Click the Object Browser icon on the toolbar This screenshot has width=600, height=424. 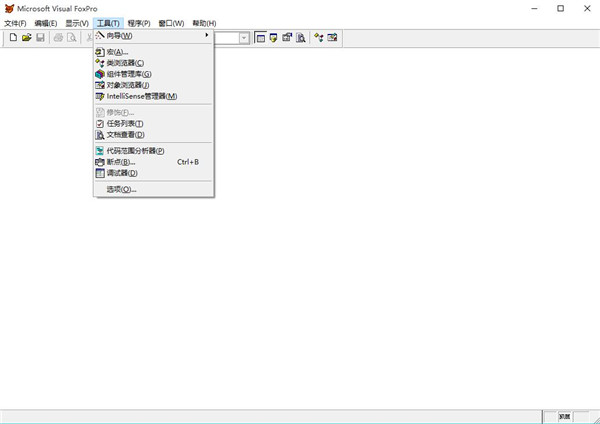(332, 38)
